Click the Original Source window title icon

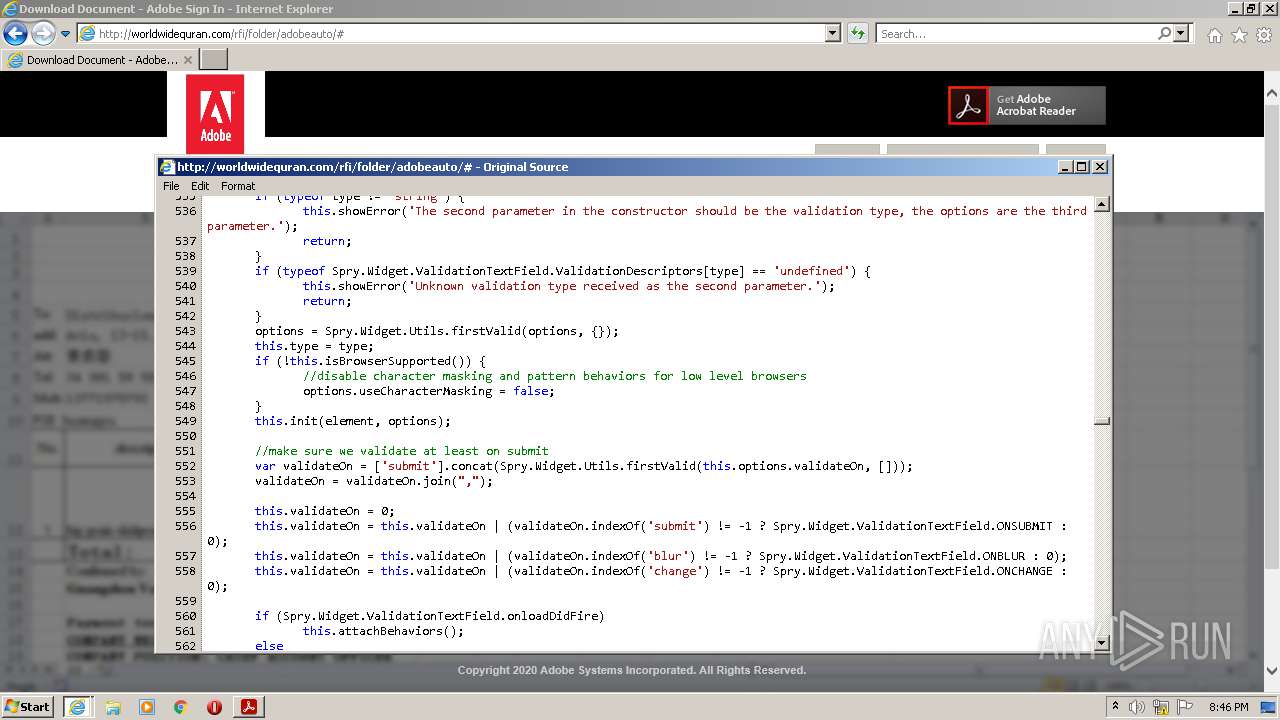pos(168,167)
